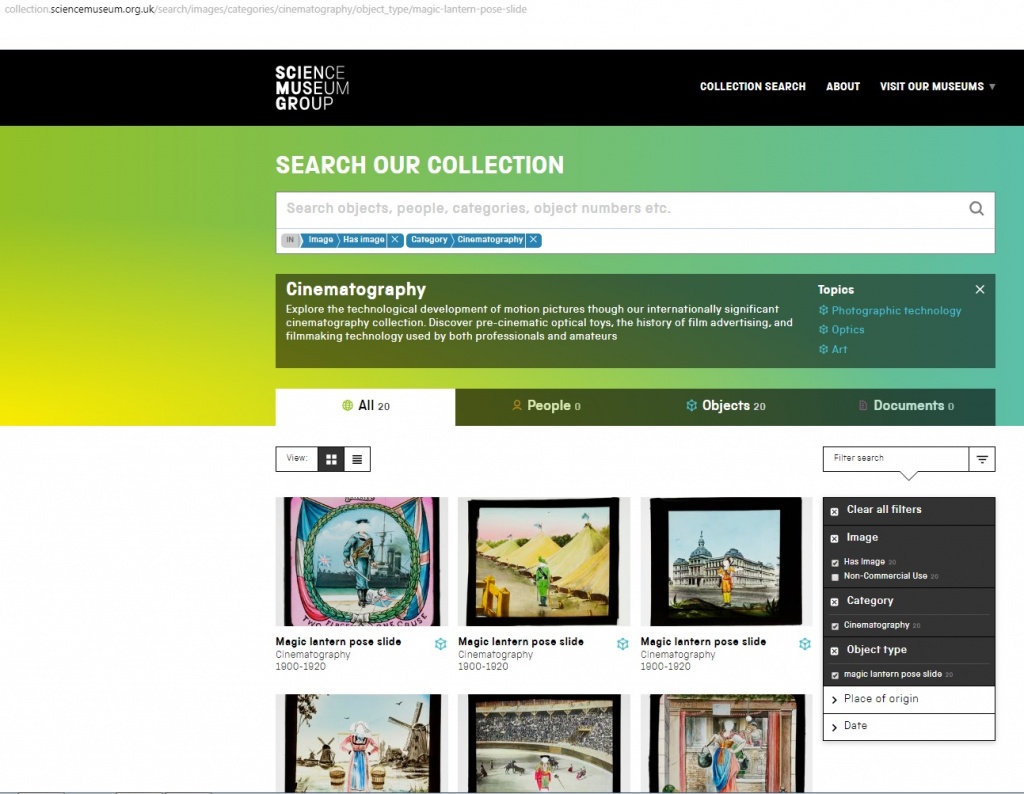Viewport: 1024px width, 794px height.
Task: Remove the Cinematography category filter chip
Action: click(x=534, y=240)
